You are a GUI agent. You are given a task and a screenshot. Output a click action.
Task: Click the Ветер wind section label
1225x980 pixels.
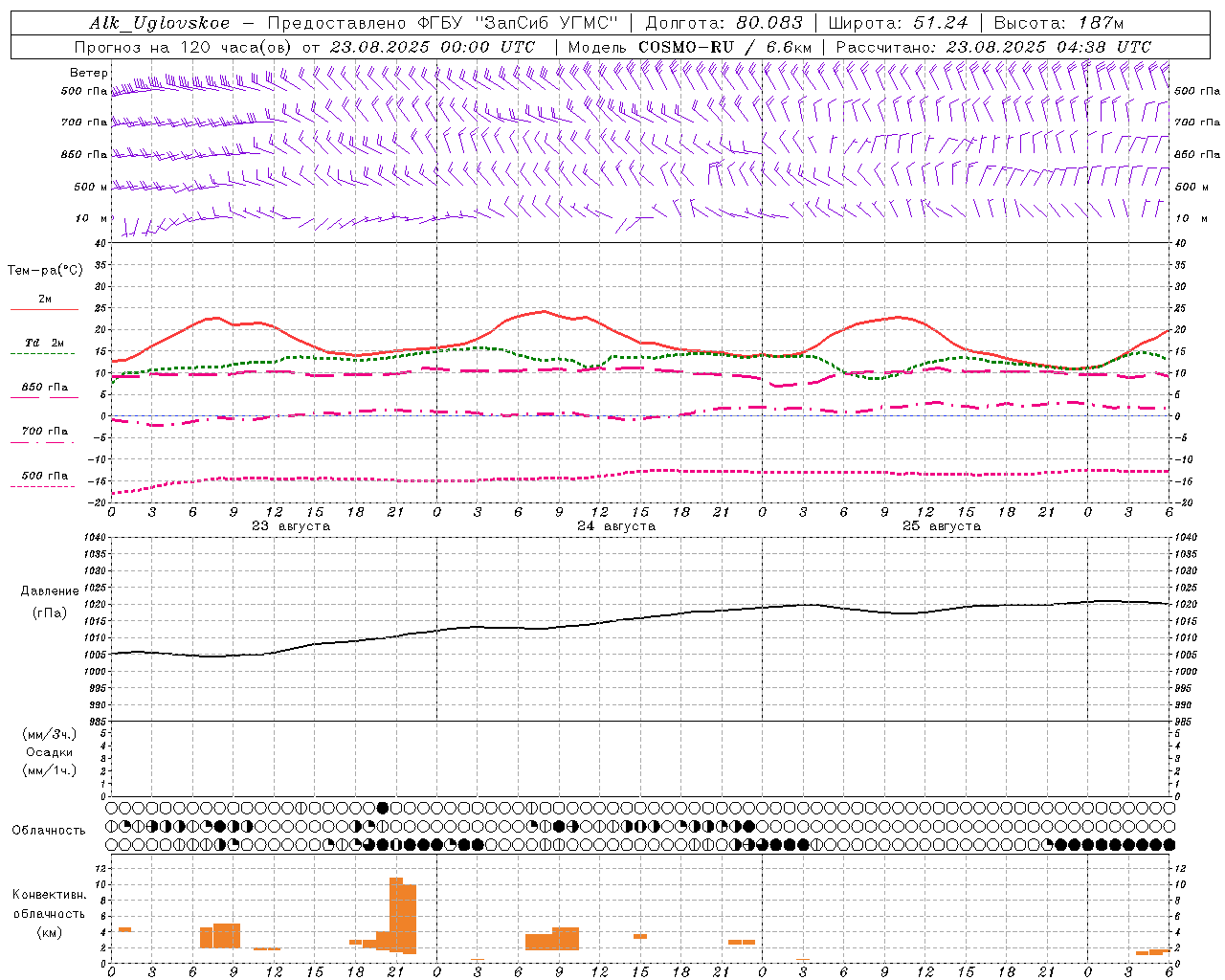[x=88, y=73]
